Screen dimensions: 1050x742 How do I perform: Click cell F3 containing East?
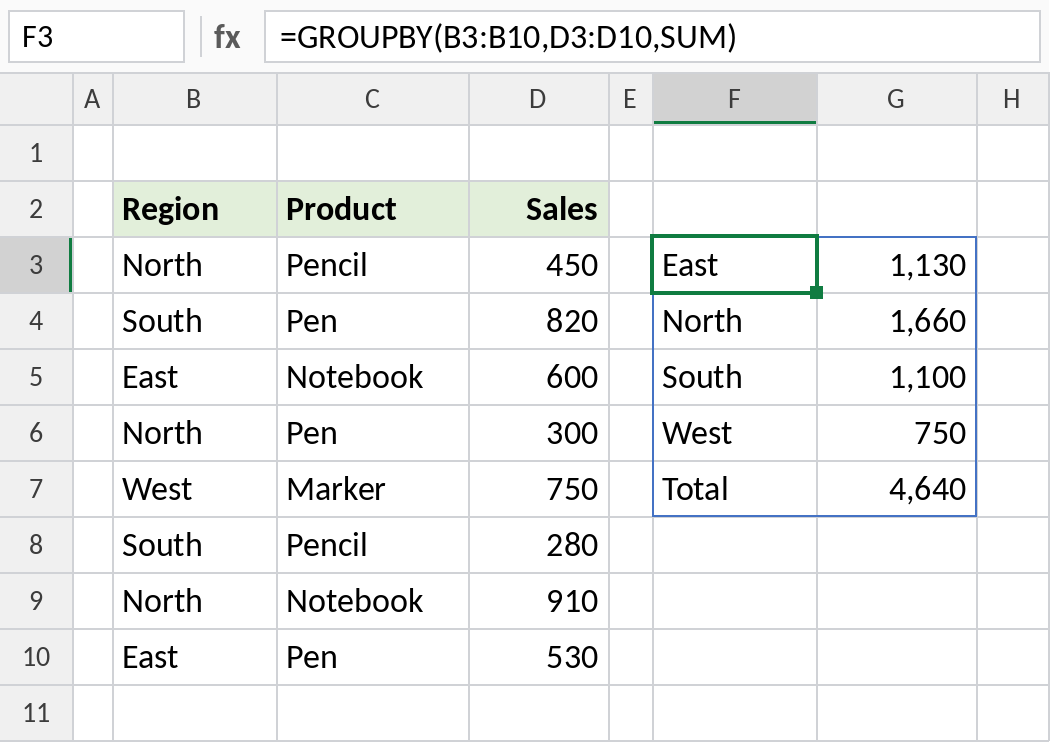[x=735, y=265]
